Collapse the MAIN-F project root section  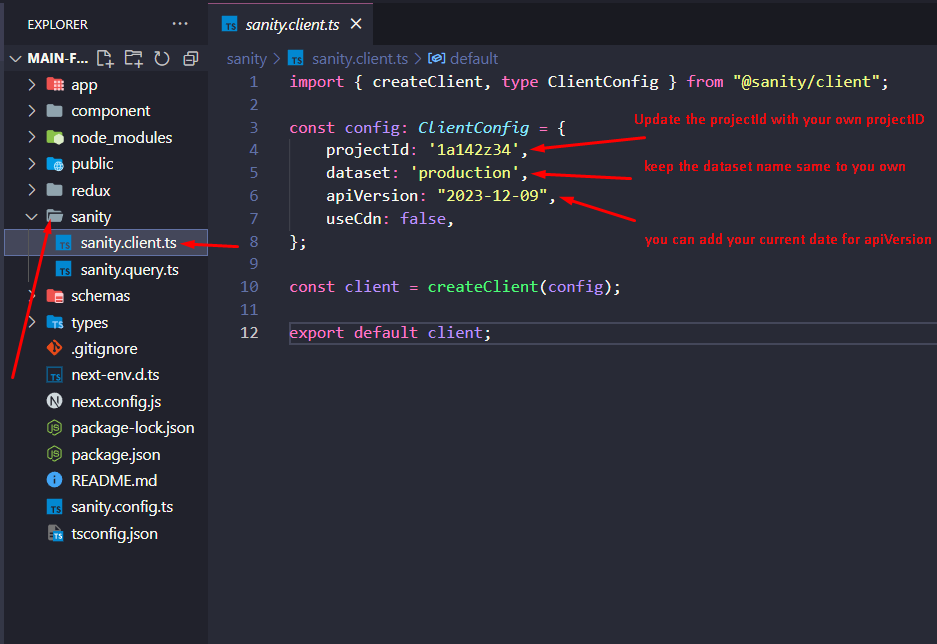[15, 59]
